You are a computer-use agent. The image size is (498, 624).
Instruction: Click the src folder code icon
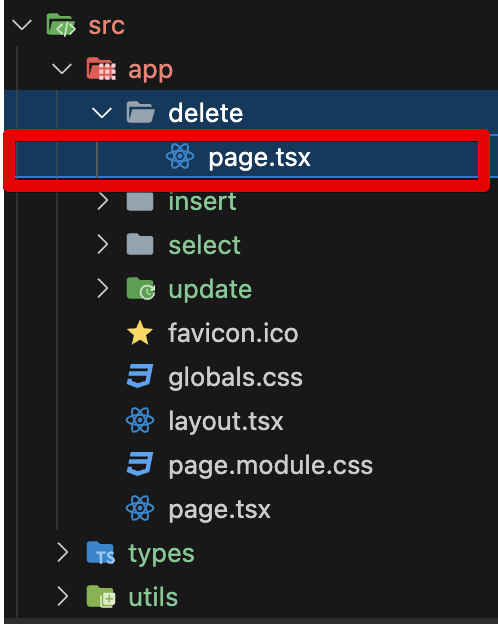(61, 25)
